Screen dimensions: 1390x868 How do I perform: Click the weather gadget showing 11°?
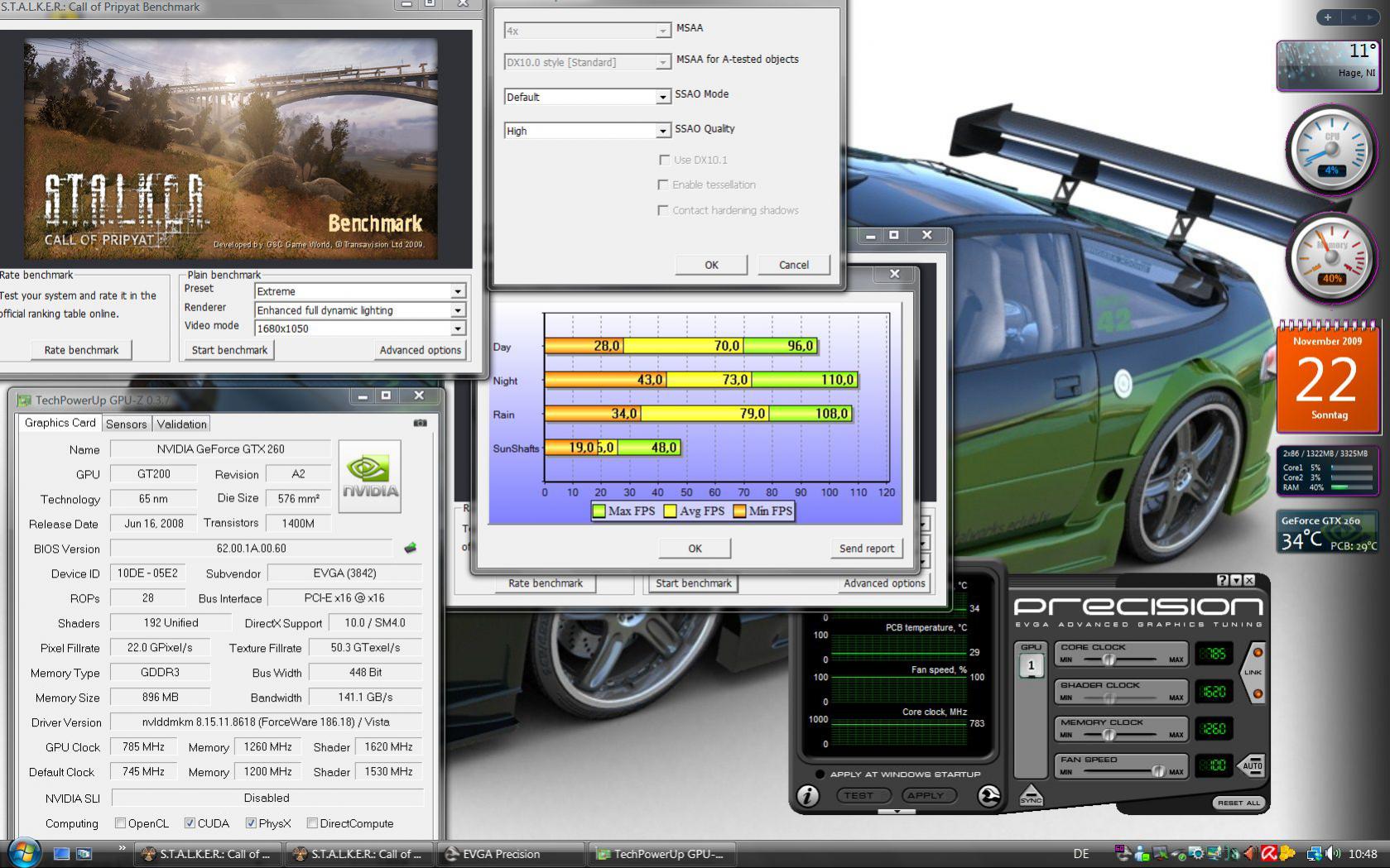pyautogui.click(x=1327, y=65)
